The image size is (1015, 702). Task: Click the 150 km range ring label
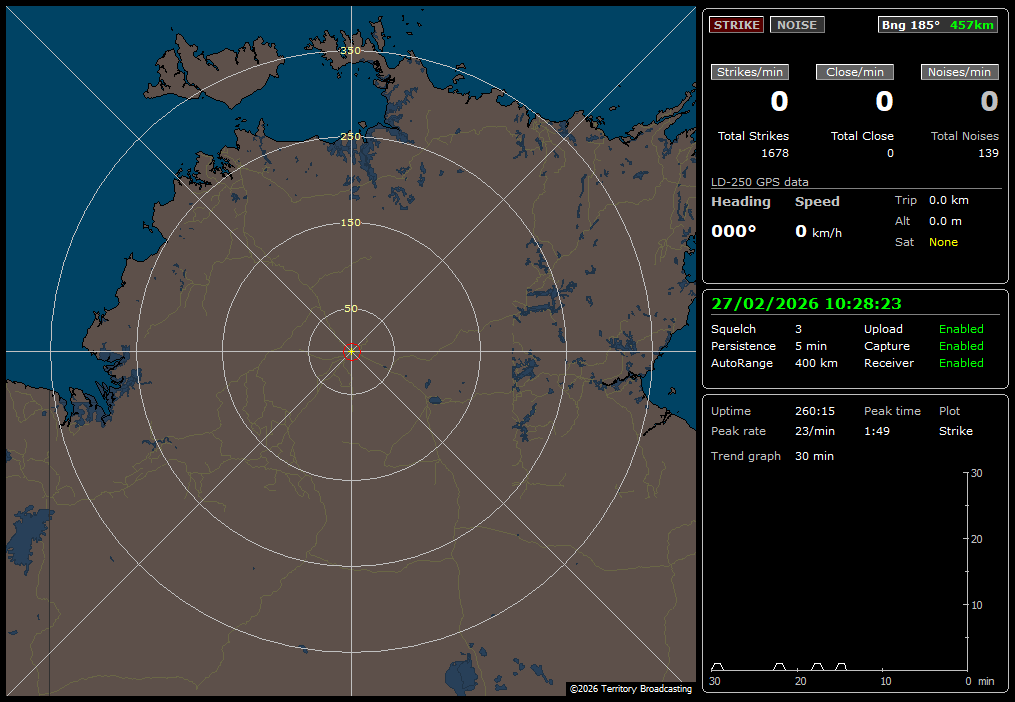pos(351,223)
